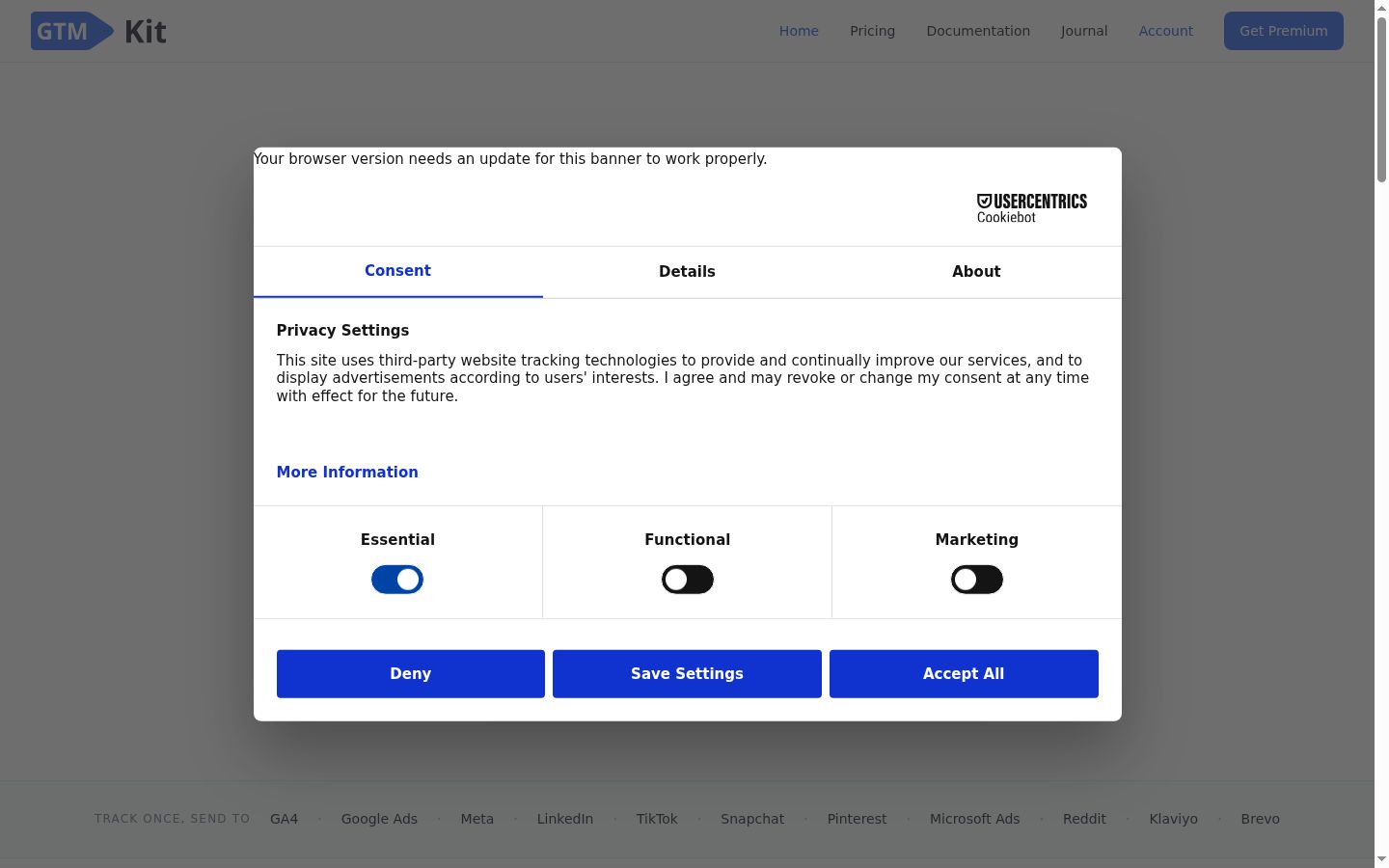Click the LinkedIn text
The image size is (1389, 868).
[565, 819]
